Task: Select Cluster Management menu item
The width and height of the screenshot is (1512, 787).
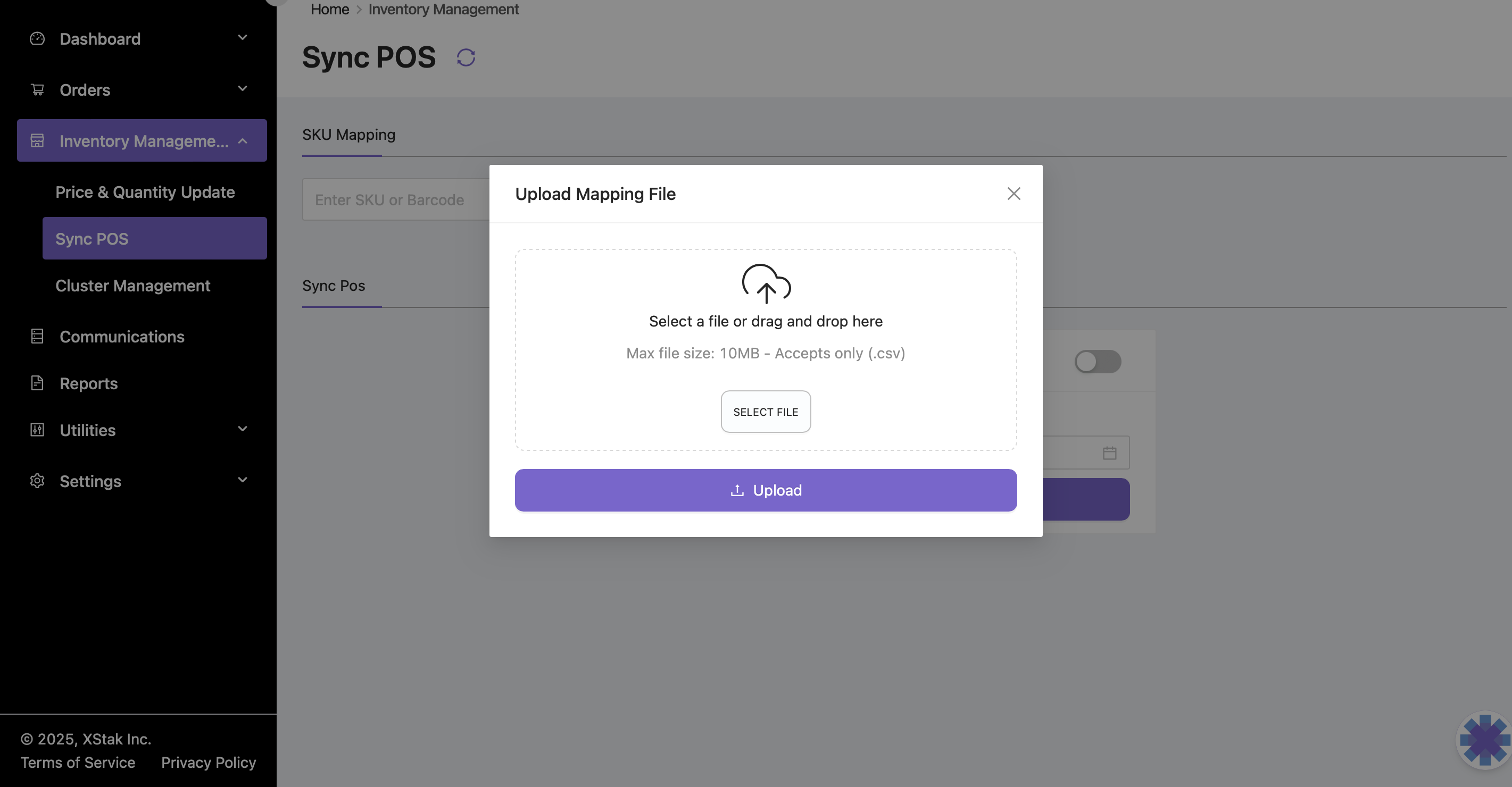Action: coord(132,286)
